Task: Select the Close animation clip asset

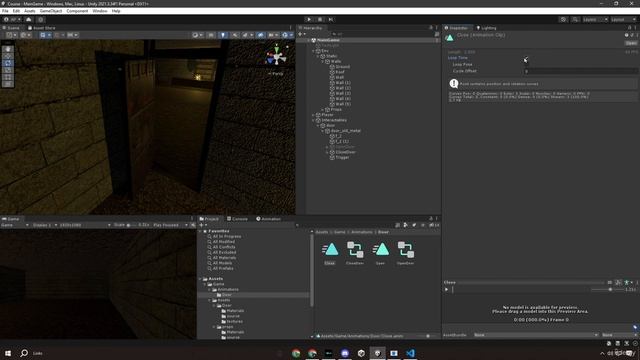Action: pyautogui.click(x=330, y=253)
